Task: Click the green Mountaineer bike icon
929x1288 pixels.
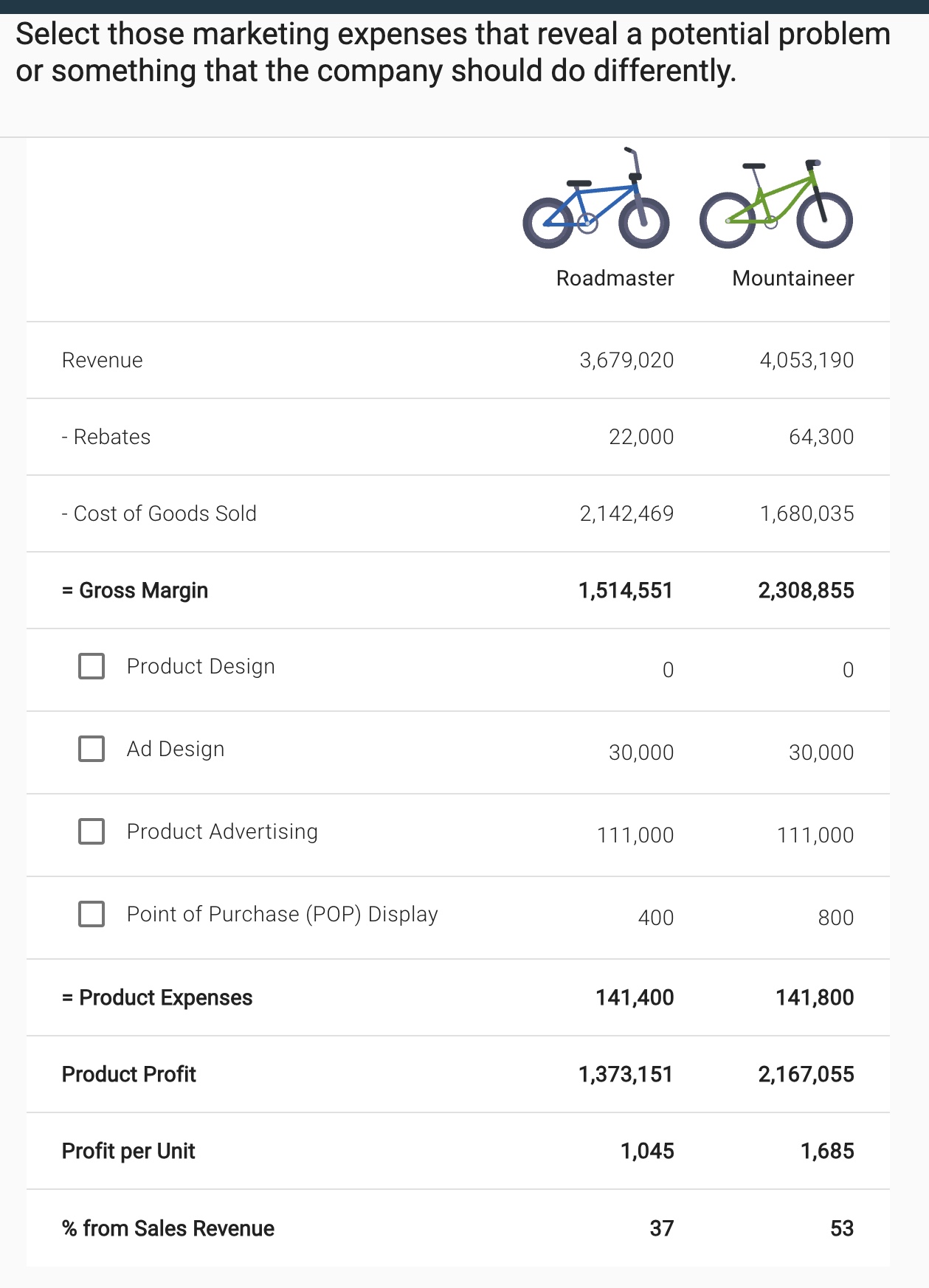Action: [776, 207]
